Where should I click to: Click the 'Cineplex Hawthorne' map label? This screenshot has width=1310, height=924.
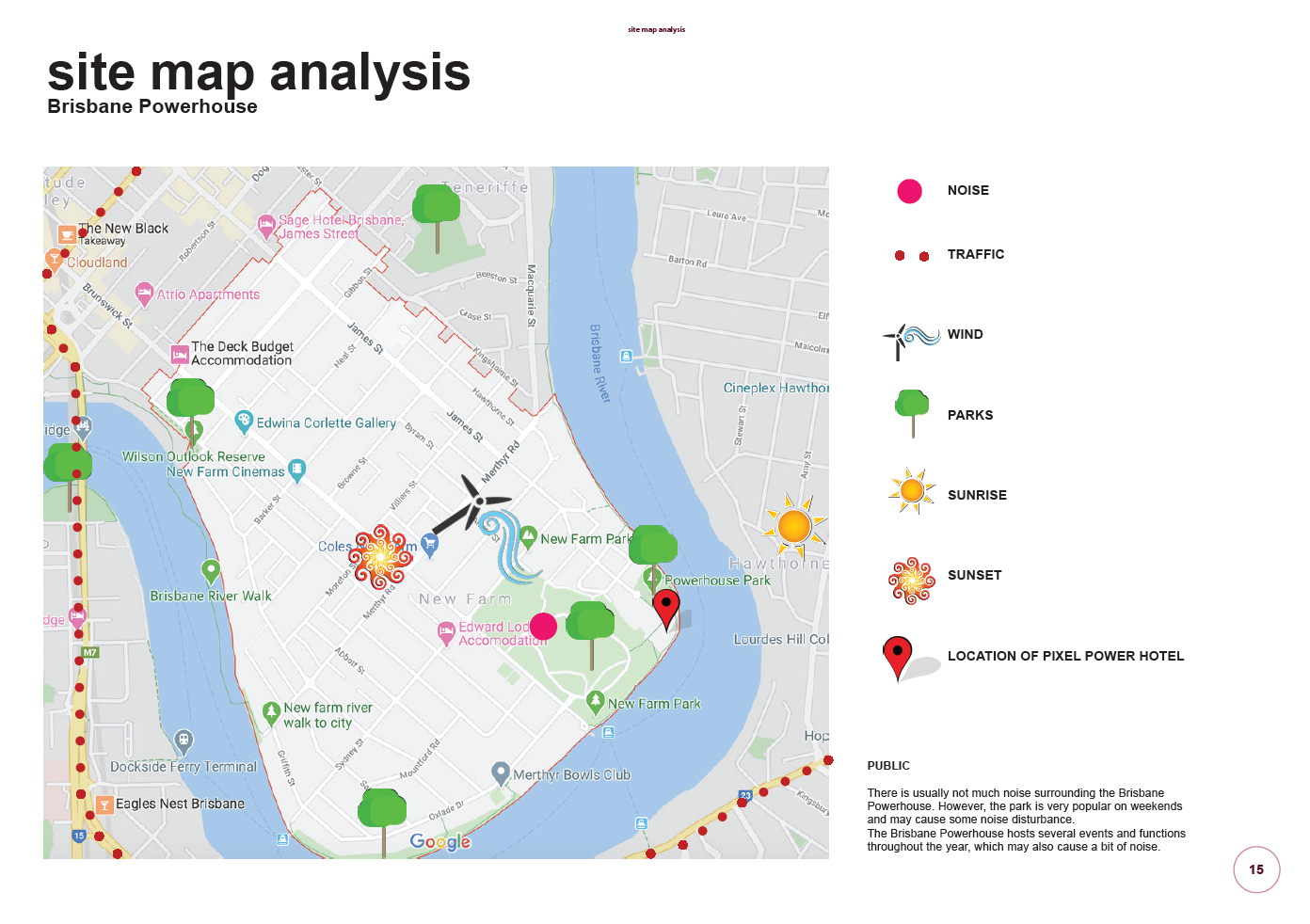tap(776, 388)
